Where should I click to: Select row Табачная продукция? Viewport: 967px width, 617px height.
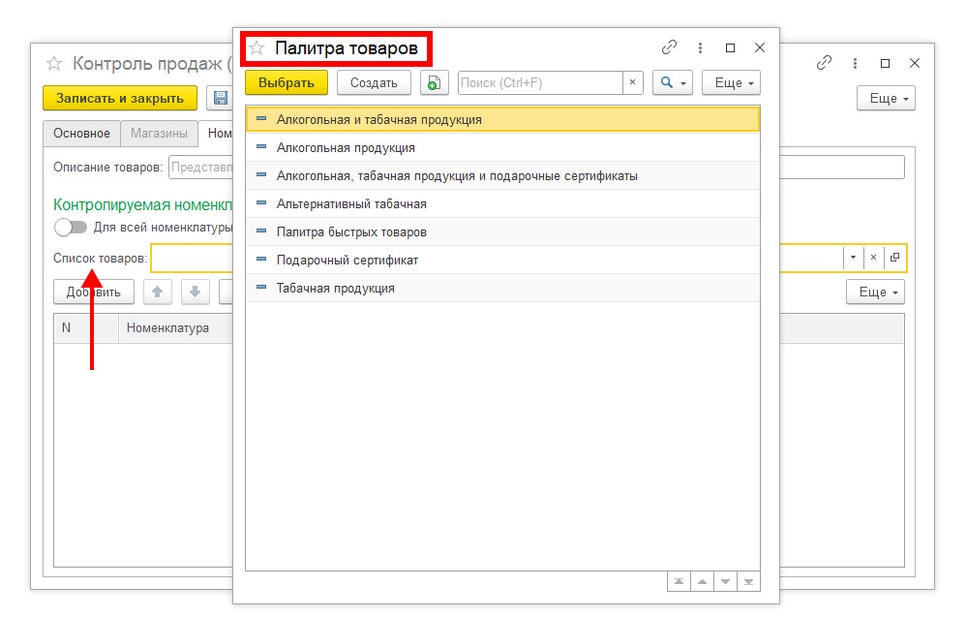click(503, 288)
